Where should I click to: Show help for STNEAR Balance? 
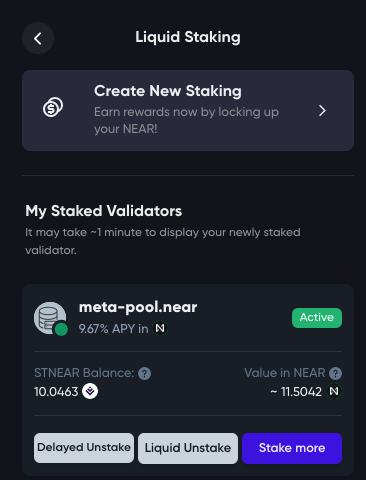pos(144,373)
